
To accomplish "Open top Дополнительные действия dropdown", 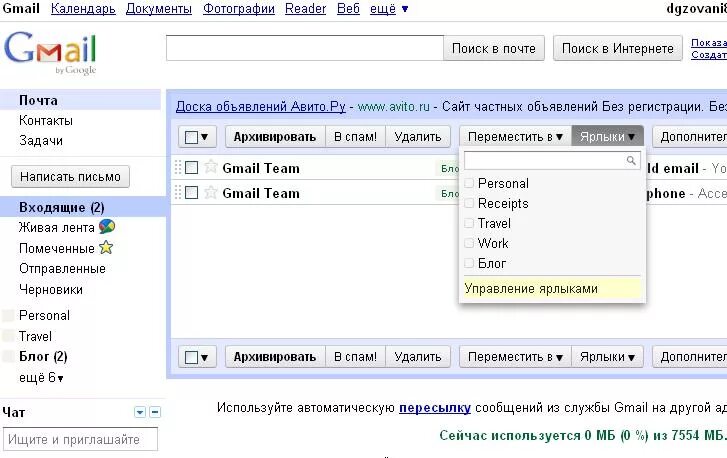I will (690, 137).
